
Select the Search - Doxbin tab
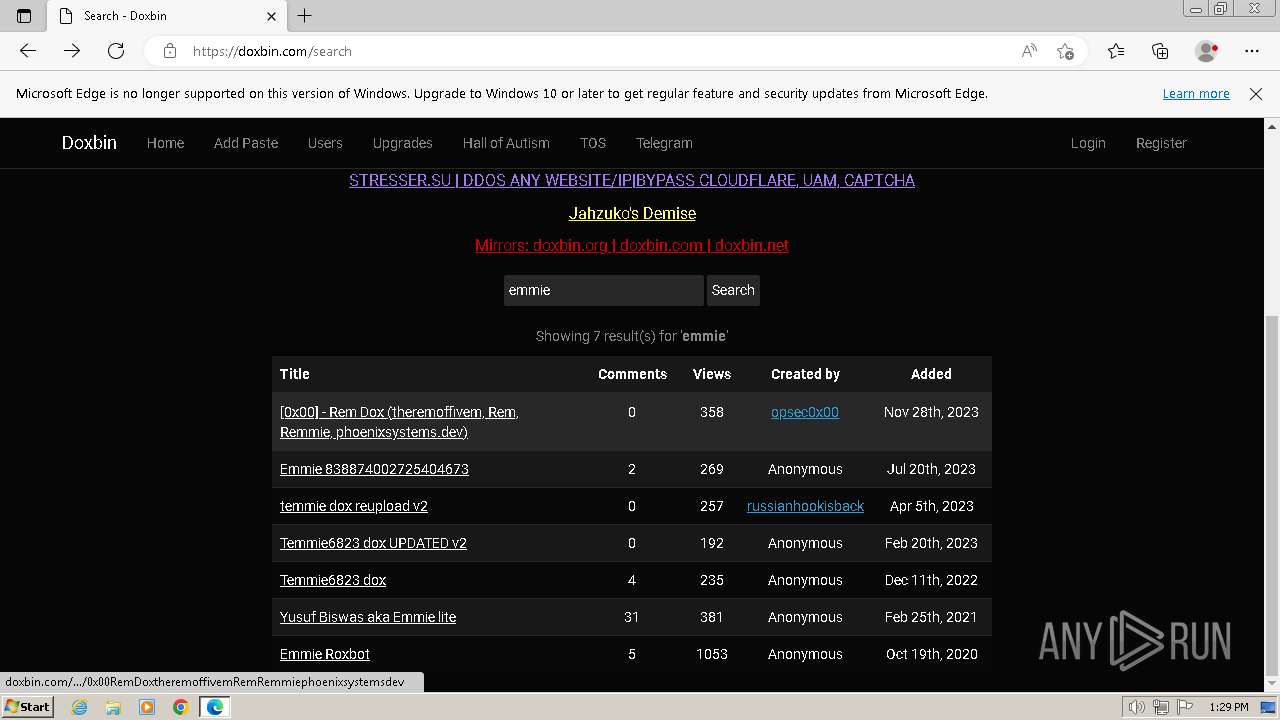coord(165,16)
